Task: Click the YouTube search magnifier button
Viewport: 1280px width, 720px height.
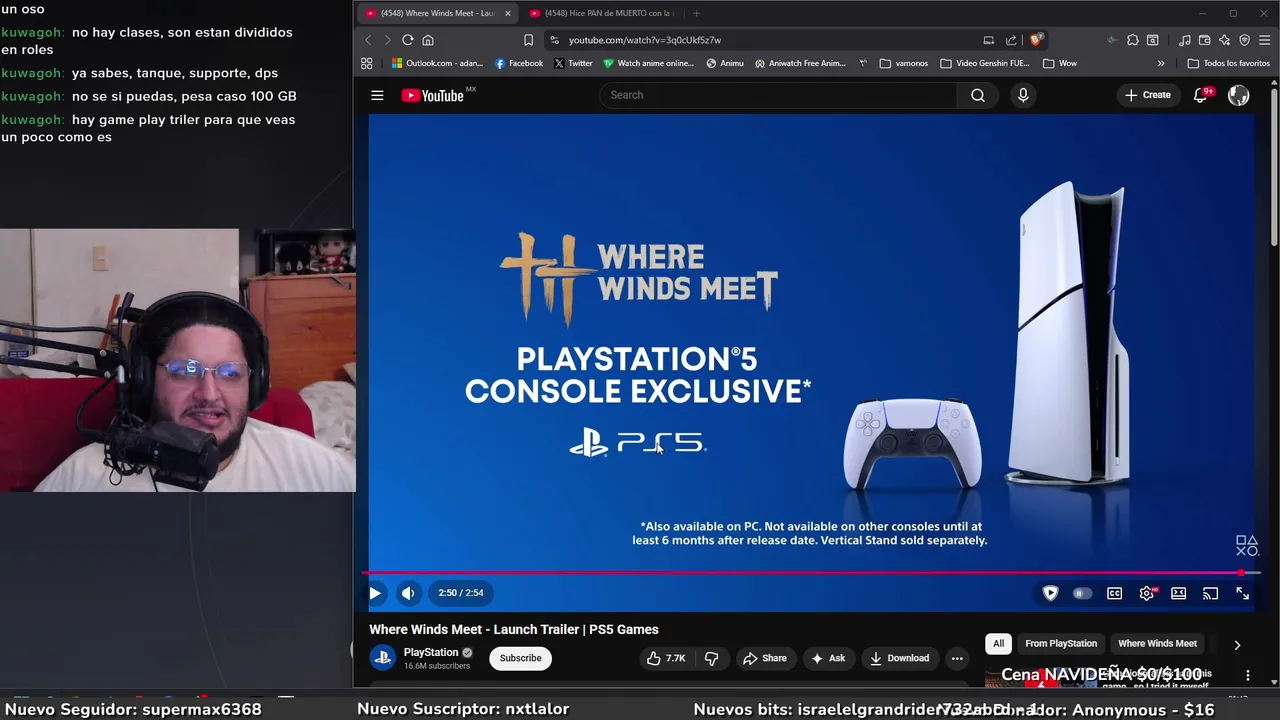Action: [978, 95]
